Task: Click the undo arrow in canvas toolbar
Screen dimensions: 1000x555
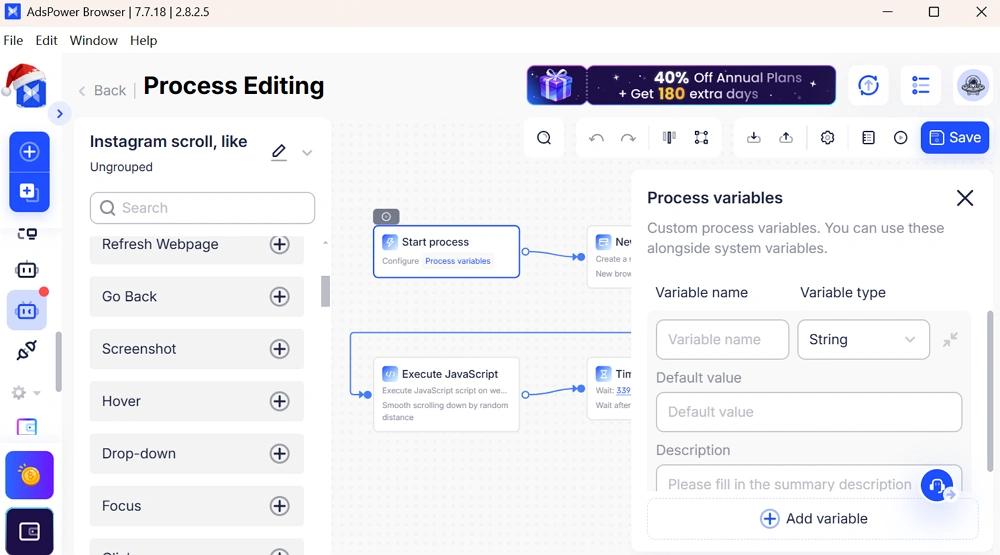Action: click(596, 138)
